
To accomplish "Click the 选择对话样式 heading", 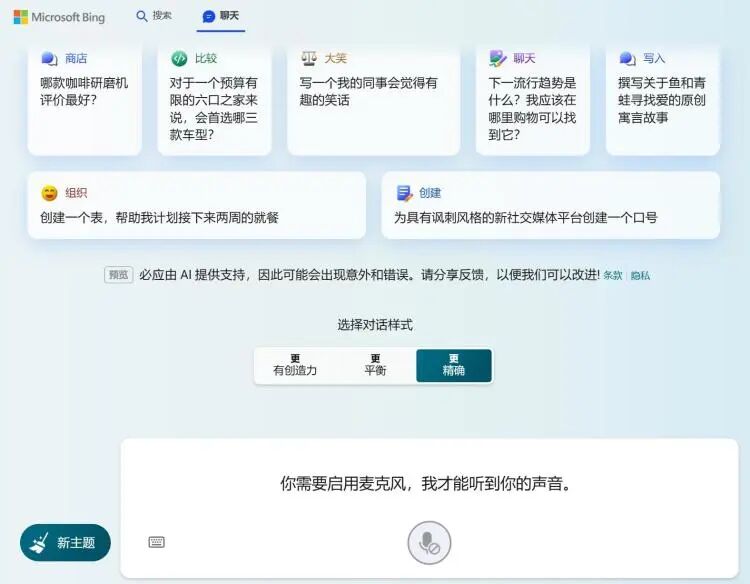I will (375, 325).
